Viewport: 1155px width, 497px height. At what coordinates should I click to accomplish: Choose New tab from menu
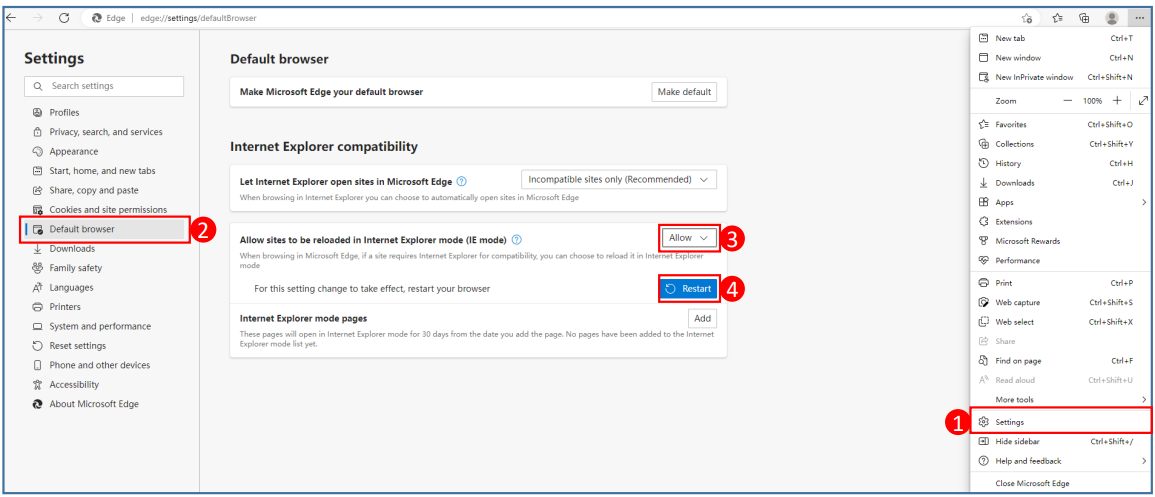(x=1059, y=38)
